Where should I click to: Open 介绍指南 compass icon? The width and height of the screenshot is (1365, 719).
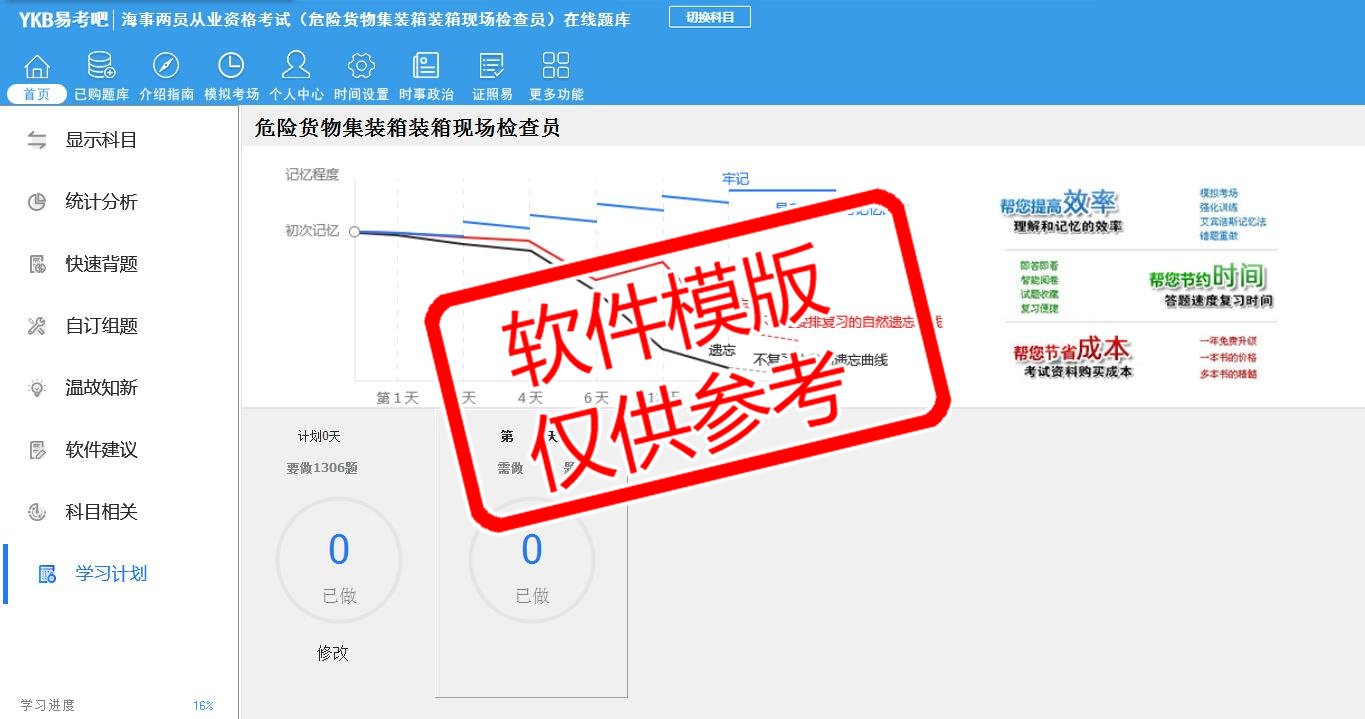click(166, 67)
